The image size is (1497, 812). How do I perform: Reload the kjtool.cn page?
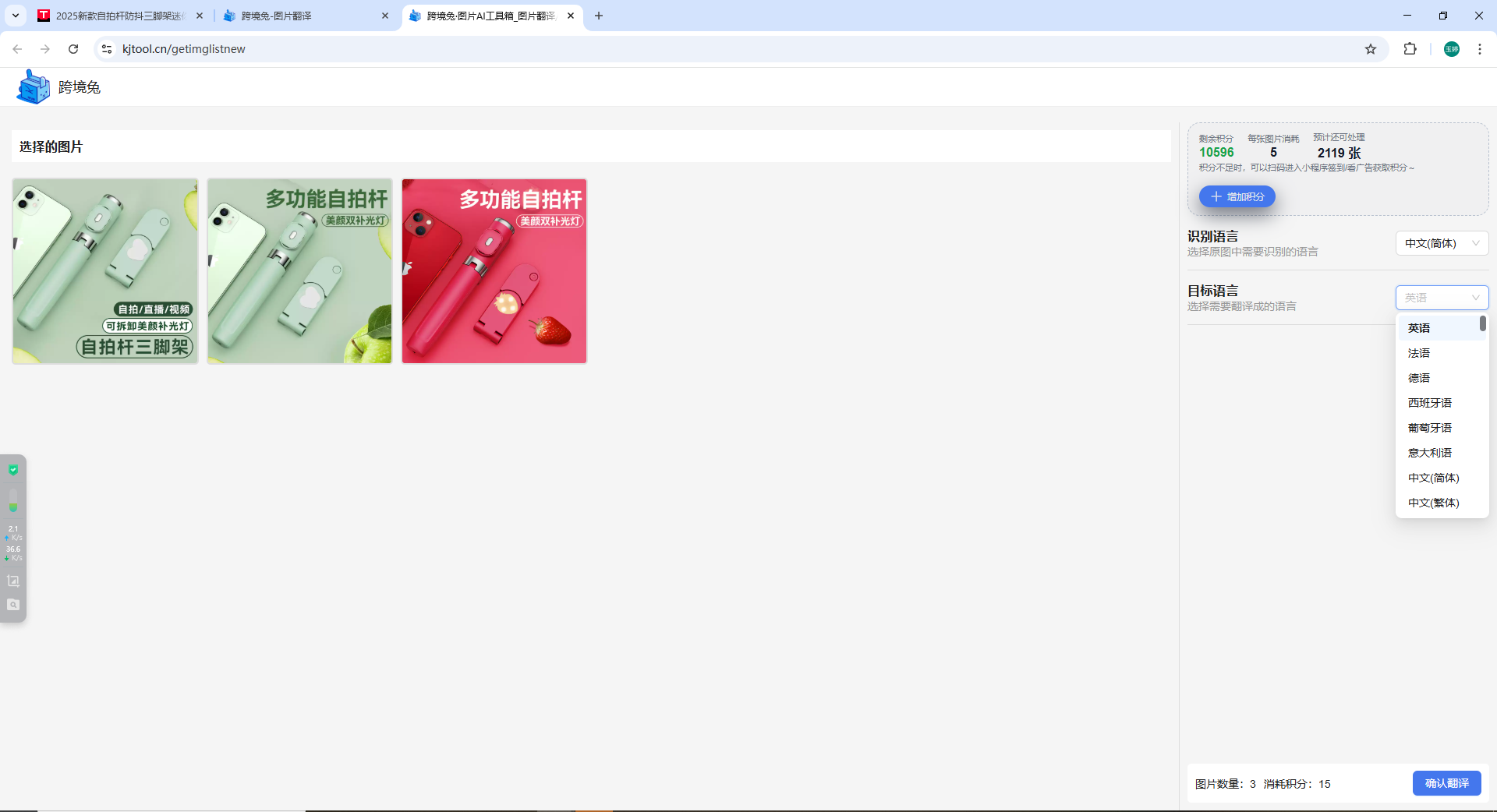pos(73,49)
